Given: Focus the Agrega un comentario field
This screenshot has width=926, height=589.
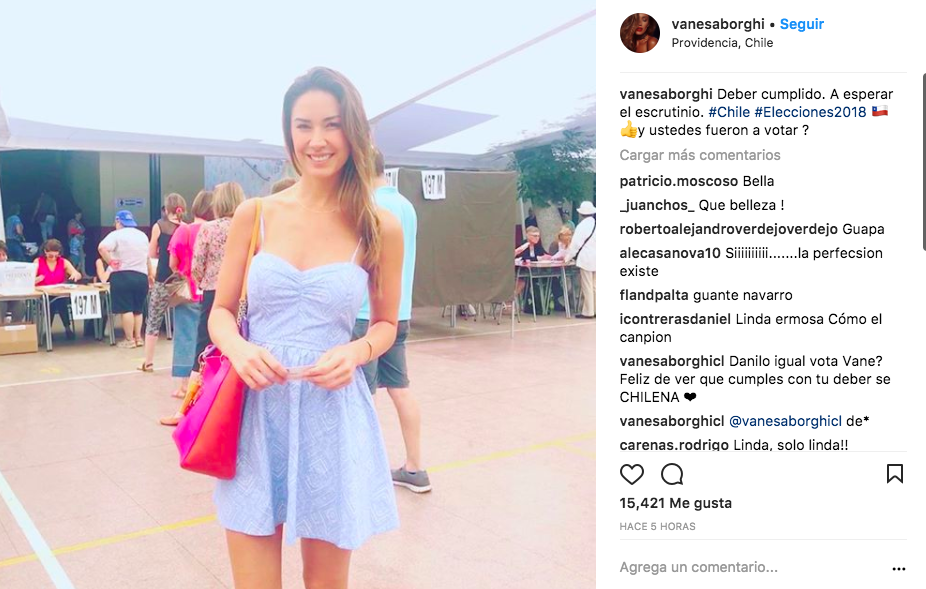Looking at the screenshot, I should pyautogui.click(x=750, y=567).
